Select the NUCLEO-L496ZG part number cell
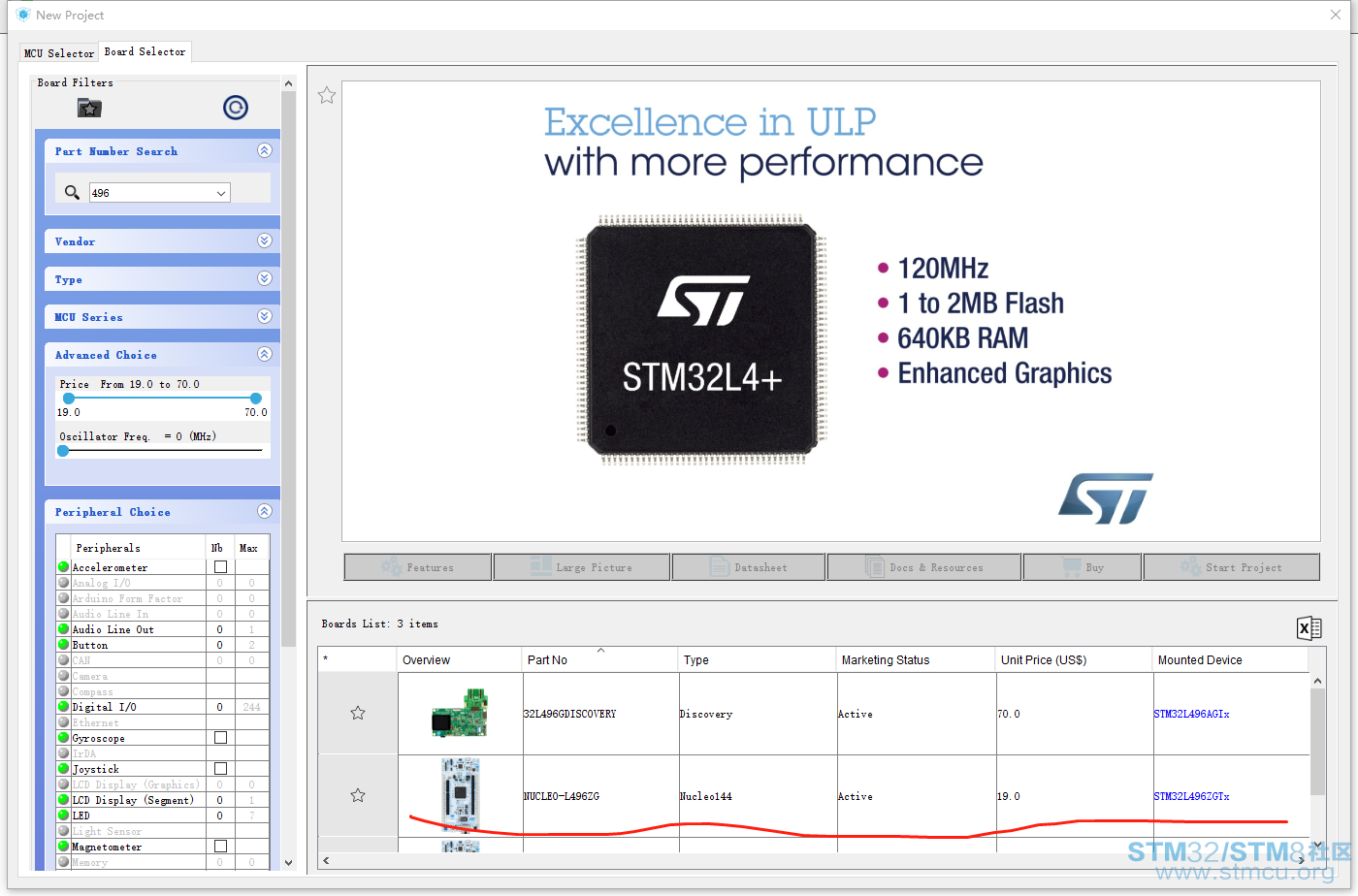The image size is (1358, 896). [600, 796]
